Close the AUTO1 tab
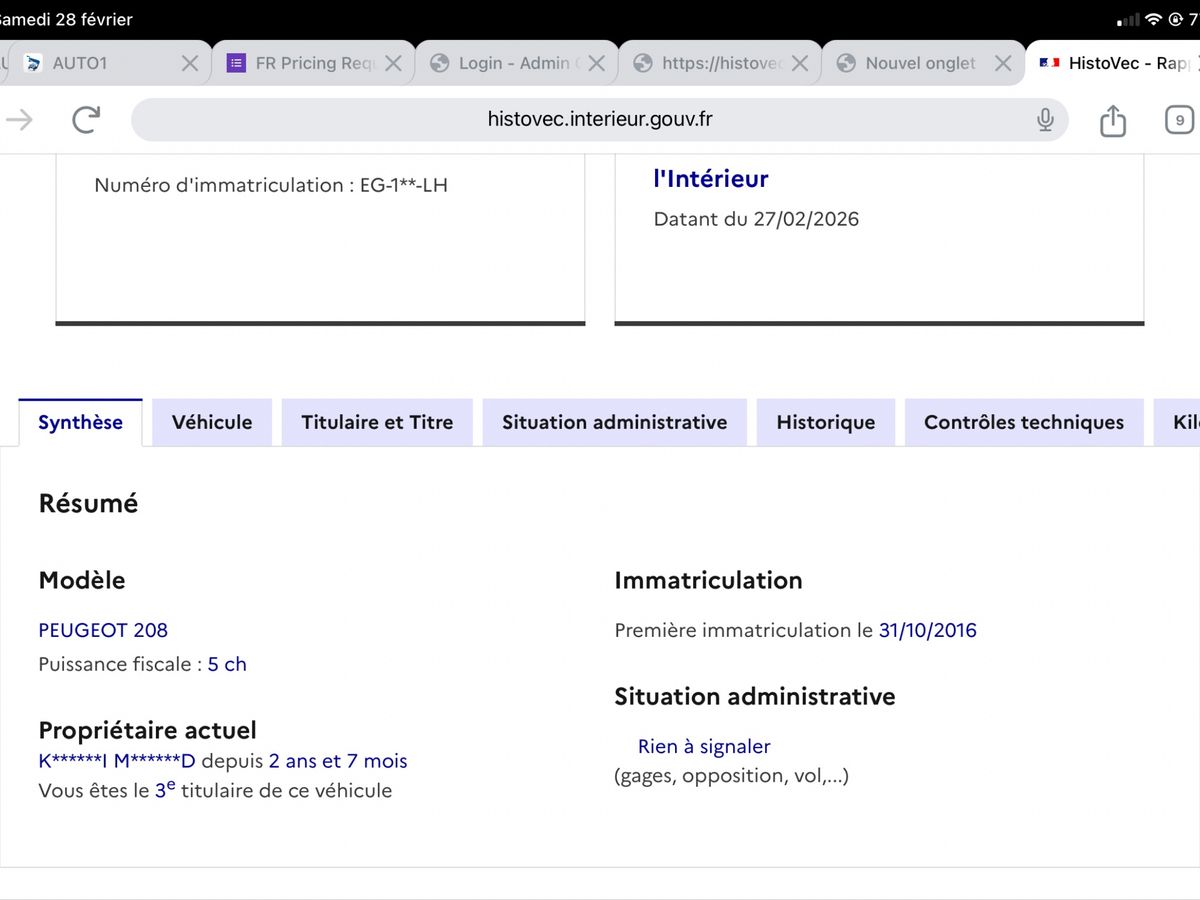1200x900 pixels. click(189, 63)
